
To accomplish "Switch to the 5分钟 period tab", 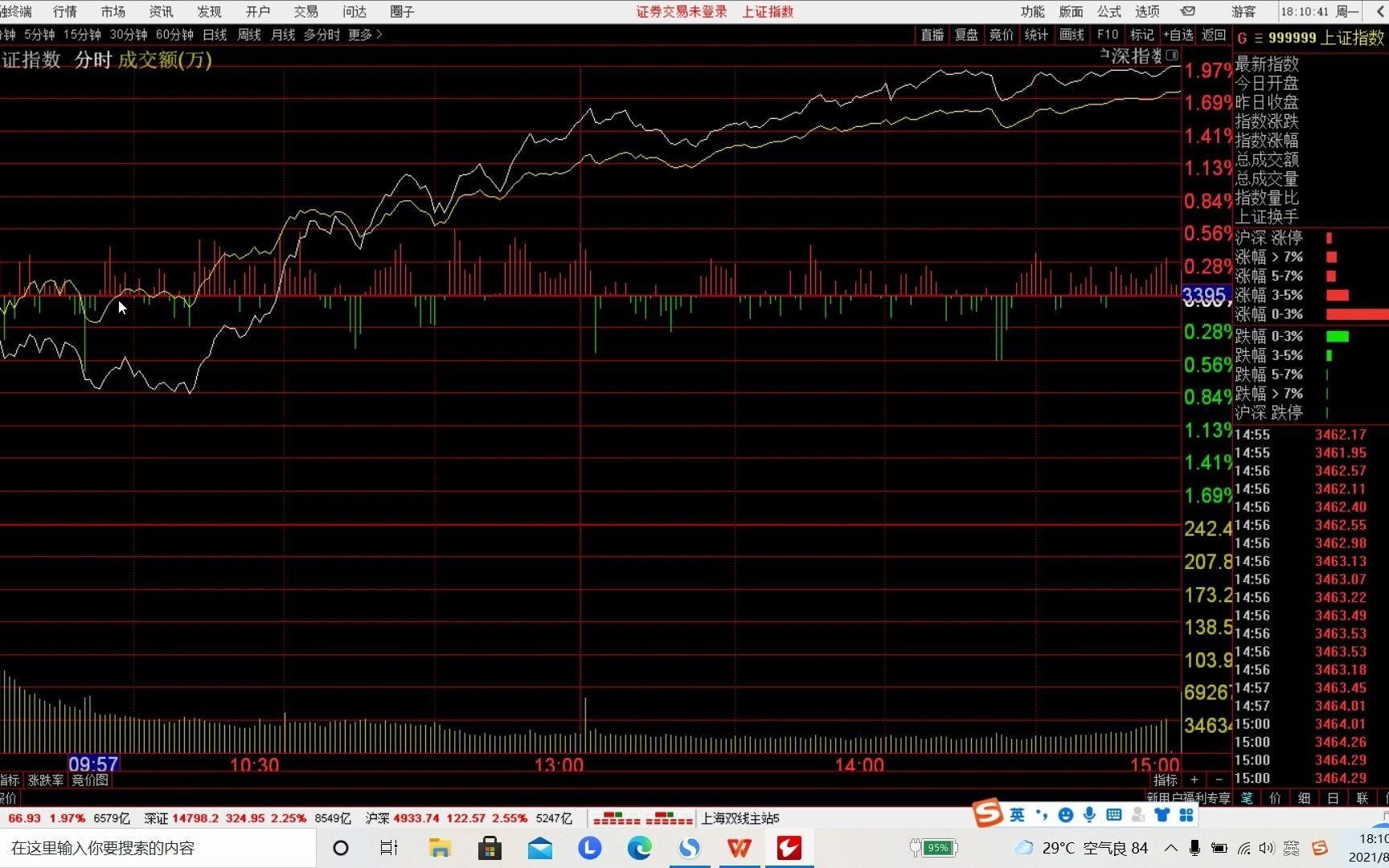I will coord(39,35).
